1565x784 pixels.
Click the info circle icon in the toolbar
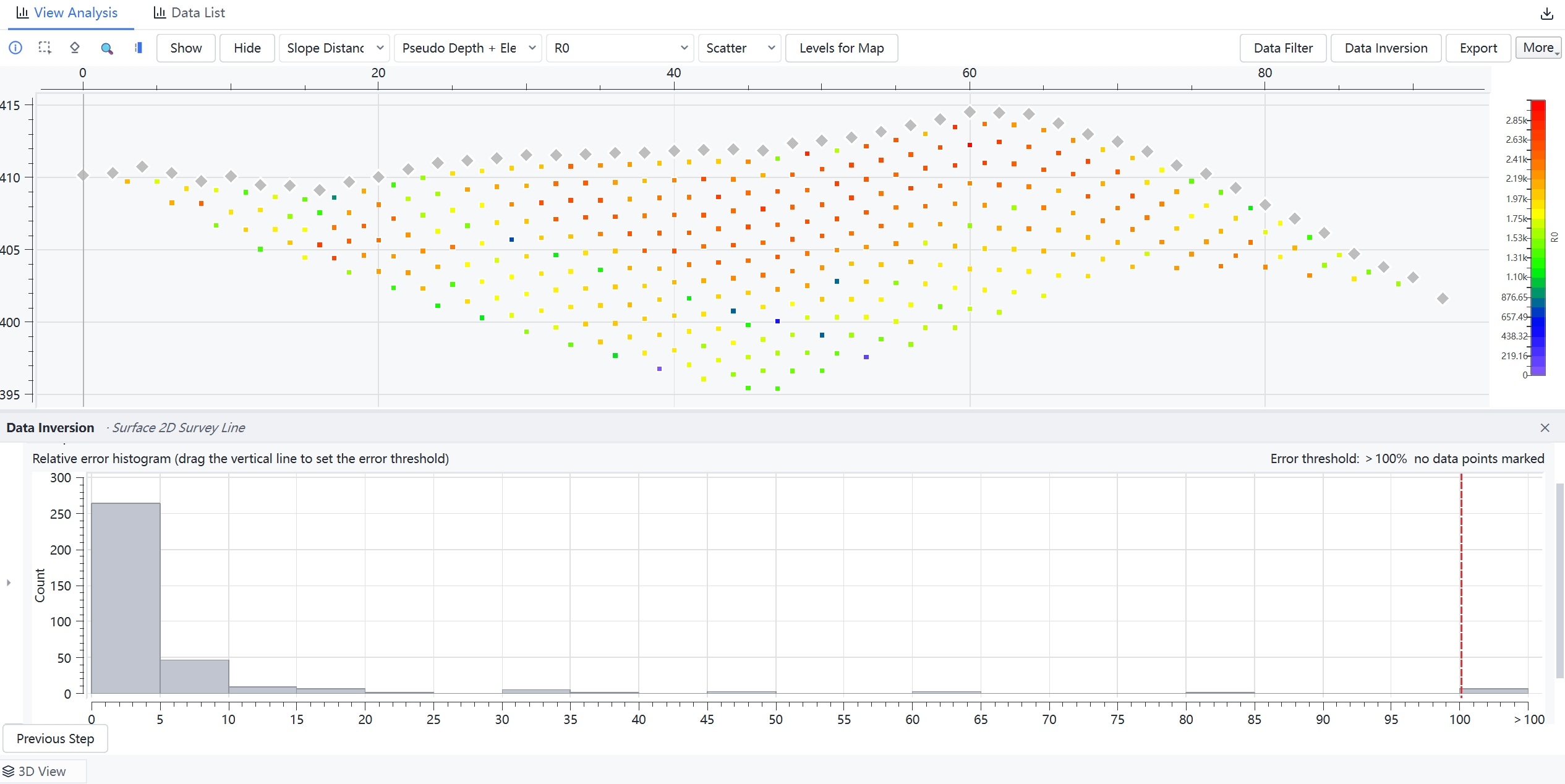tap(15, 48)
